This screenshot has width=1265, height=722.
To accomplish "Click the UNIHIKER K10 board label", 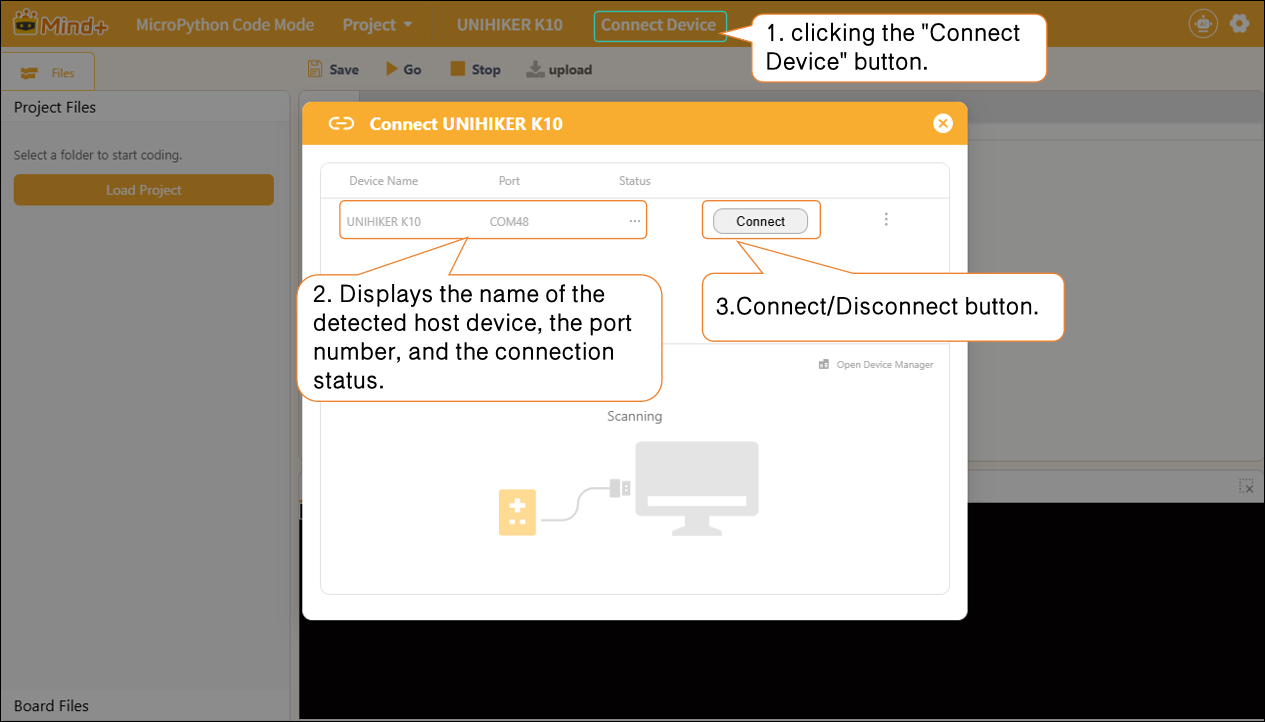I will (x=509, y=25).
